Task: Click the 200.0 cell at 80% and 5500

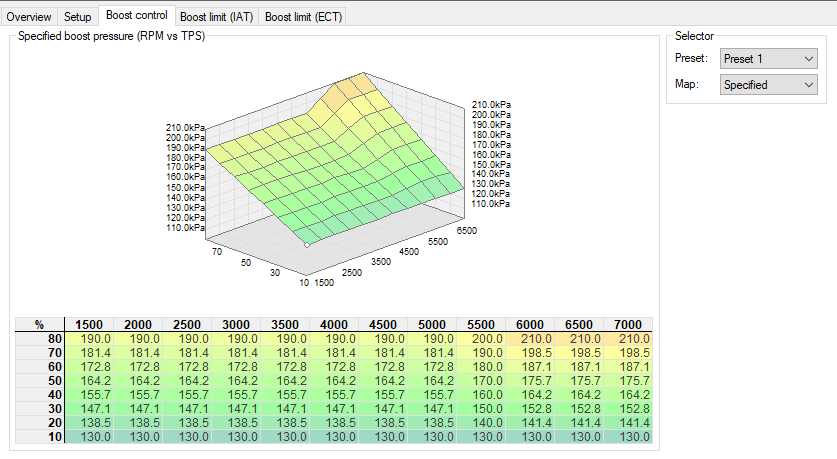Action: (481, 339)
